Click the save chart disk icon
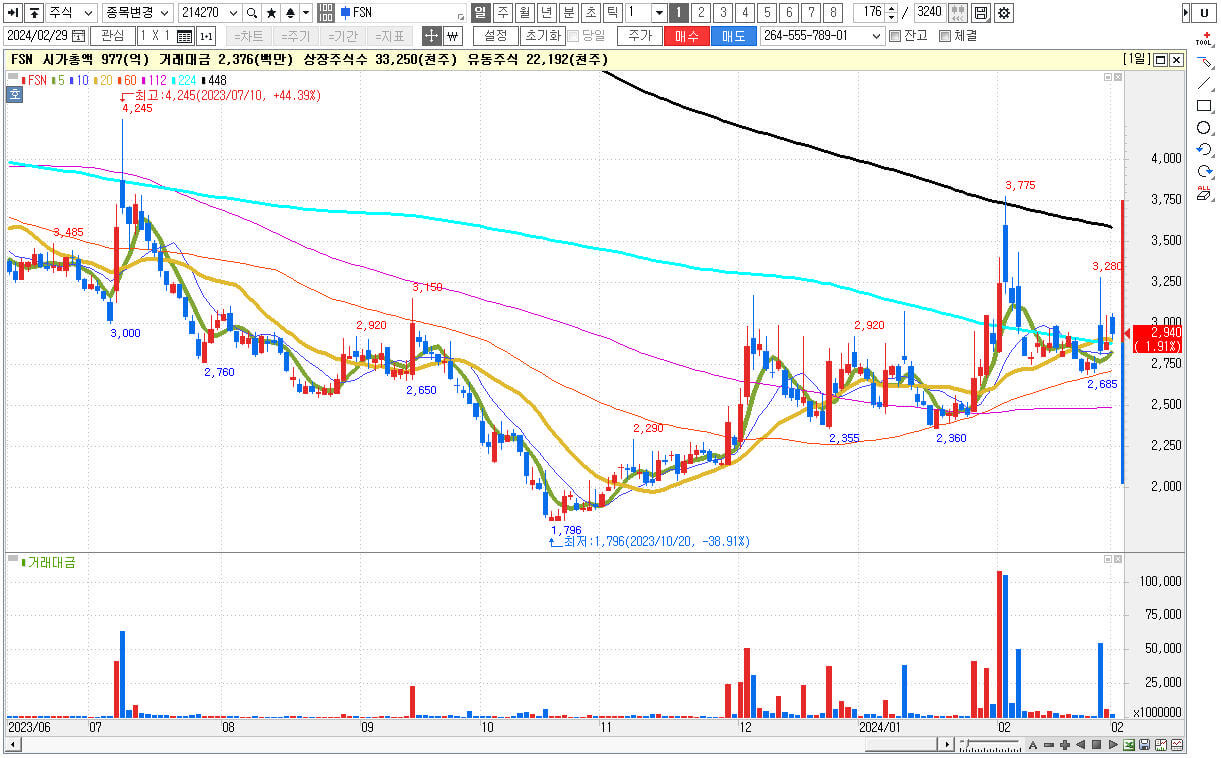Viewport: 1221px width, 758px height. point(981,13)
